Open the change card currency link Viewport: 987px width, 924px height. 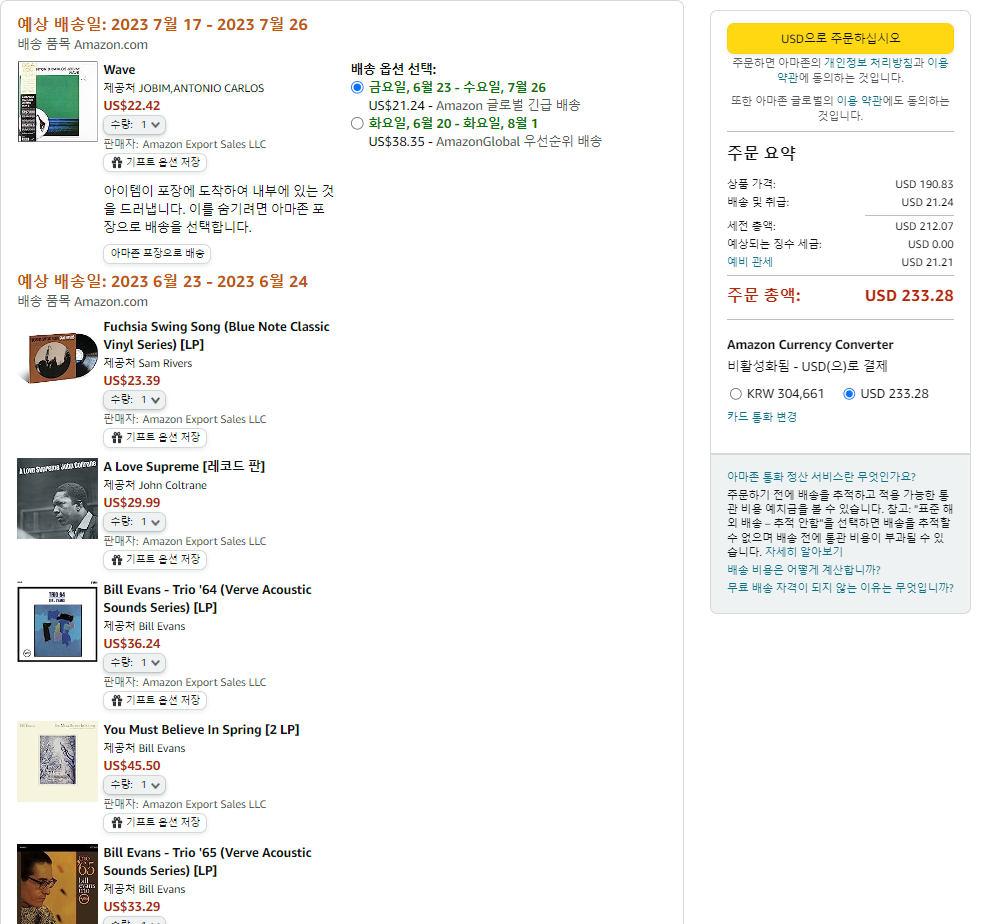tap(761, 417)
